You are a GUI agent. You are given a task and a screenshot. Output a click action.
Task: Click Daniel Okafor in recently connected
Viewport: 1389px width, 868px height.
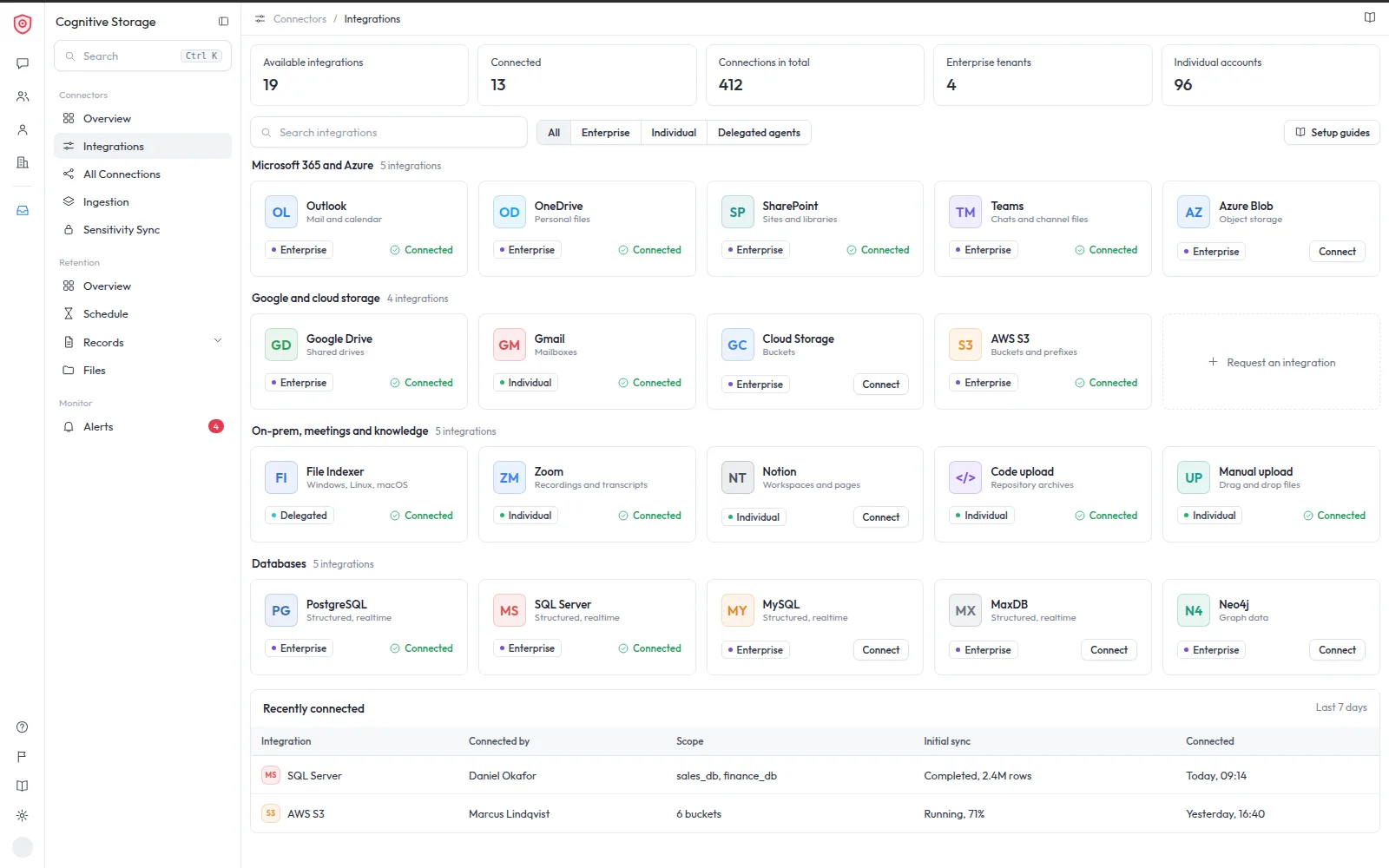point(503,776)
